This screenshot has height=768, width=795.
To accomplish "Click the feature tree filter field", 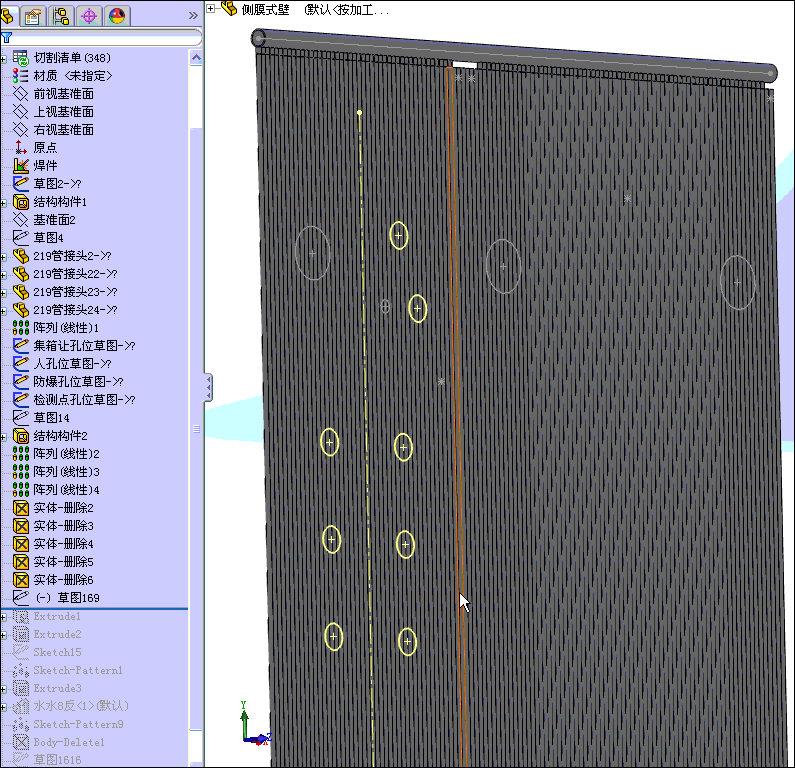I will [101, 37].
